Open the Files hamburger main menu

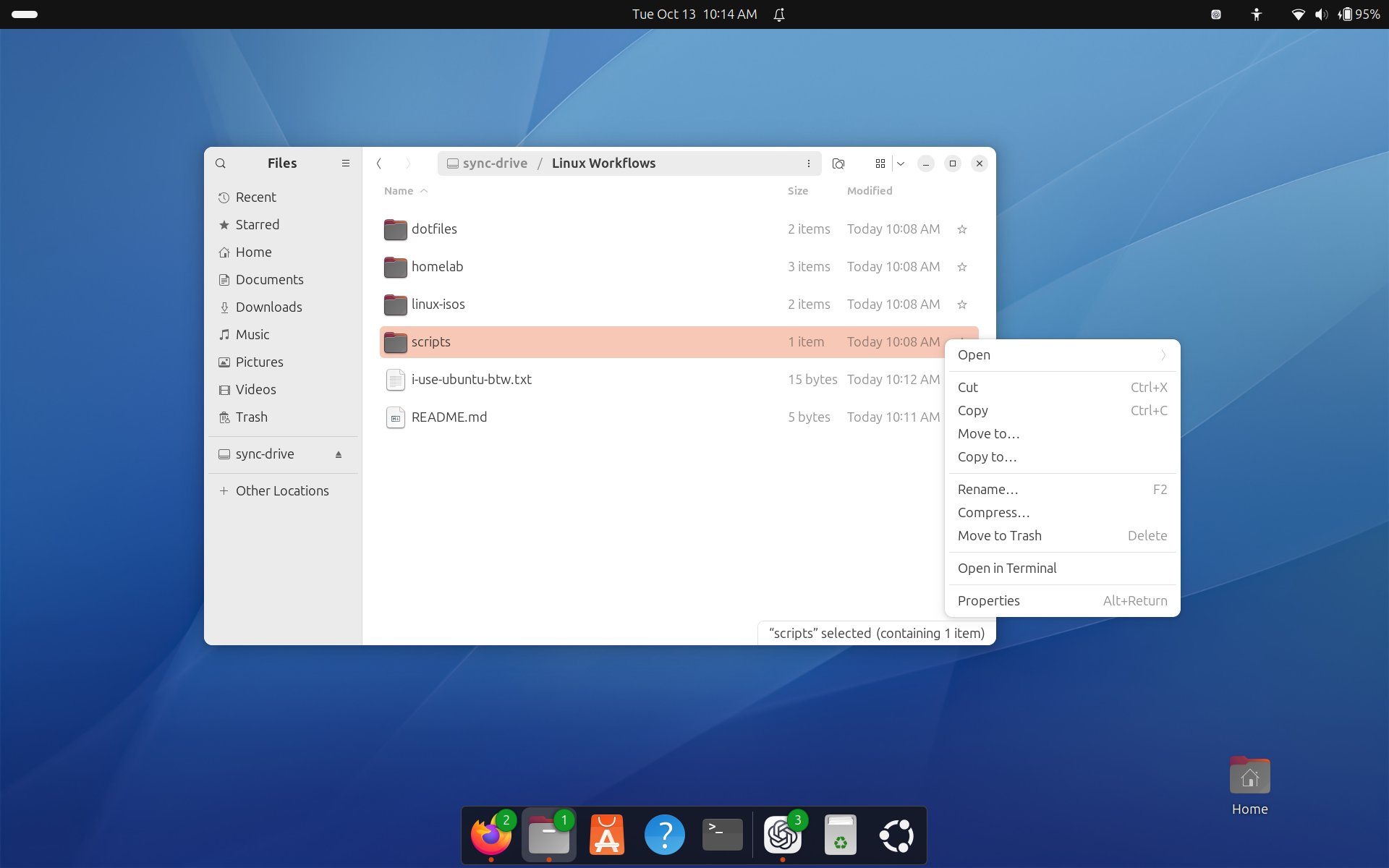click(346, 163)
